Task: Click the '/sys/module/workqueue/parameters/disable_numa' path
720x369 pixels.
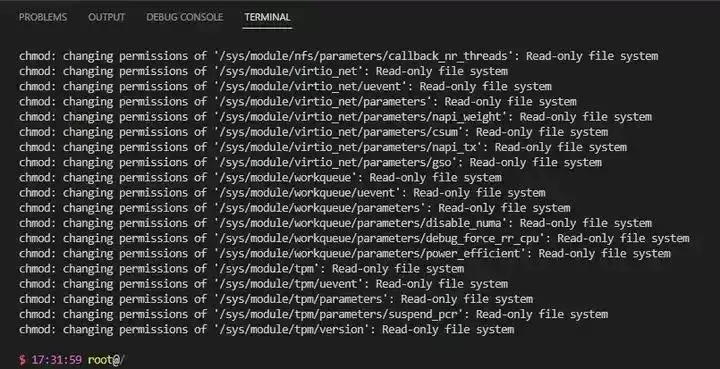Action: click(363, 223)
